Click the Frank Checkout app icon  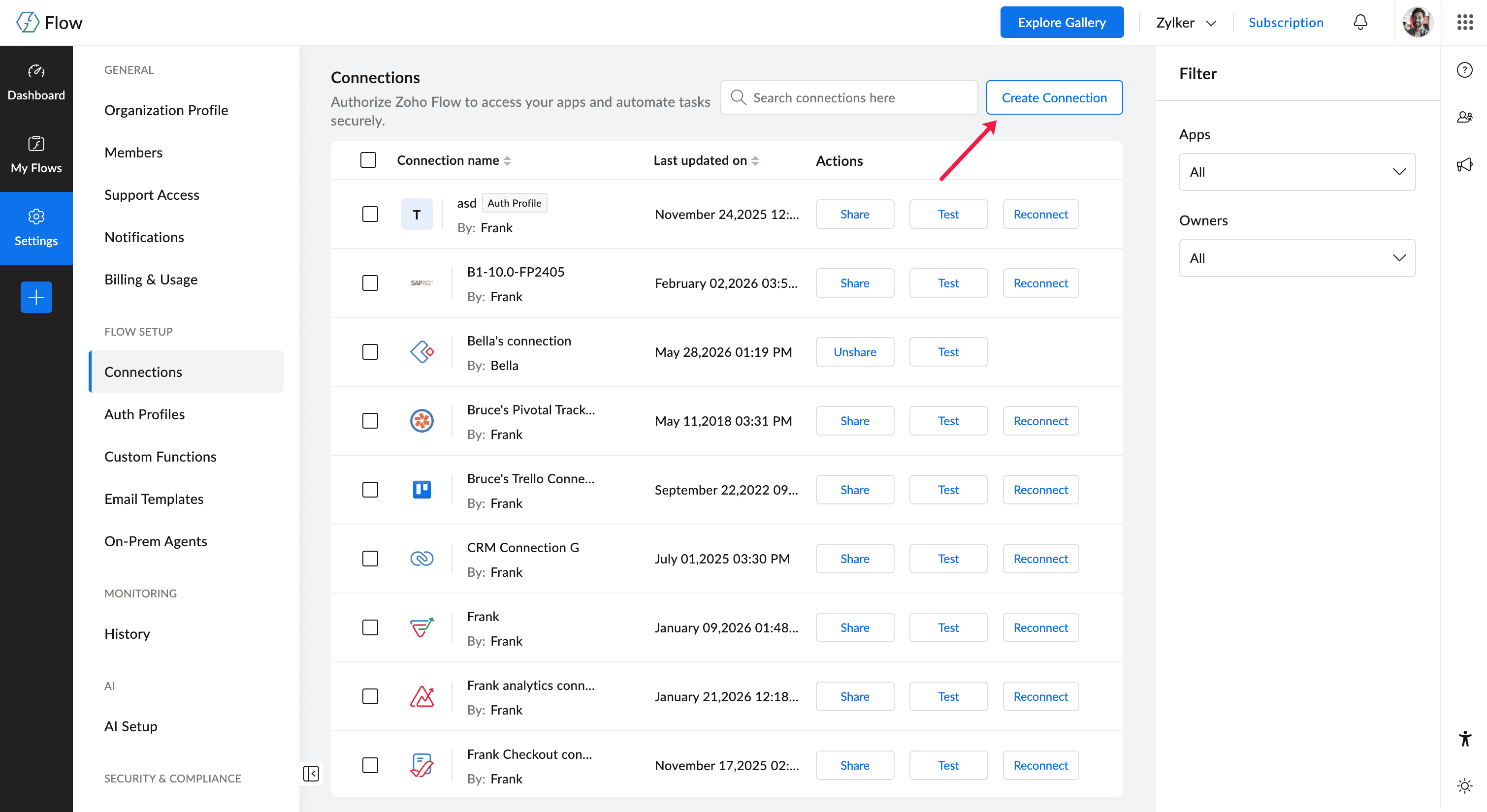(x=422, y=765)
